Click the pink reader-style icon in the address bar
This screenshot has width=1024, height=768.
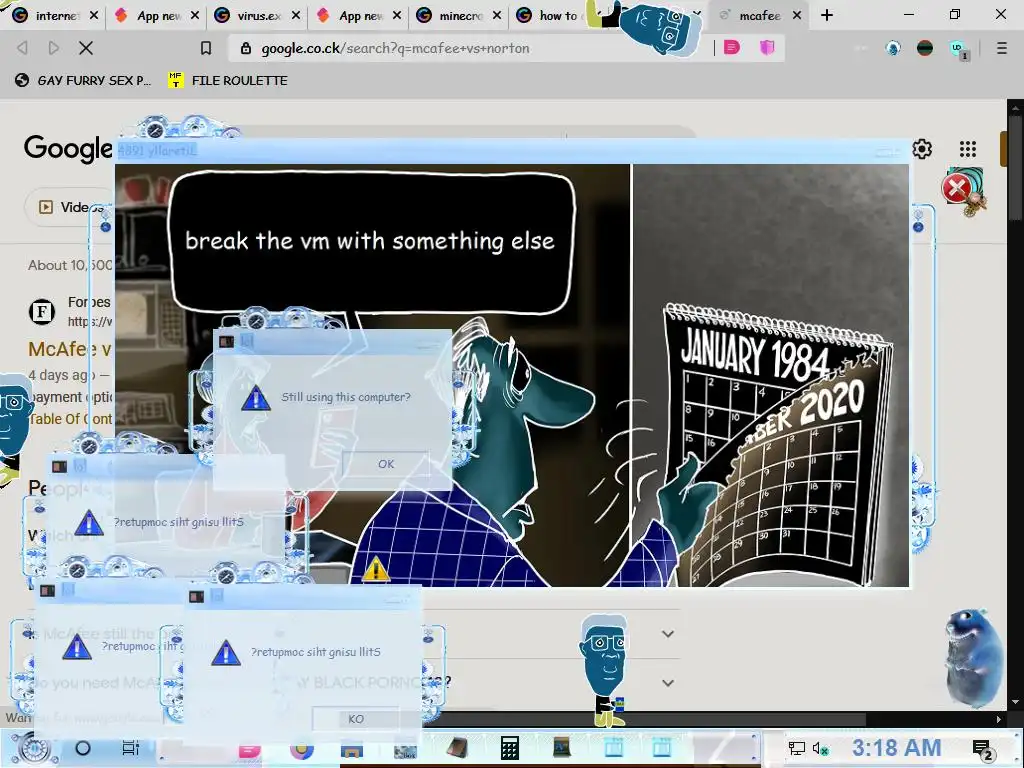tap(731, 47)
